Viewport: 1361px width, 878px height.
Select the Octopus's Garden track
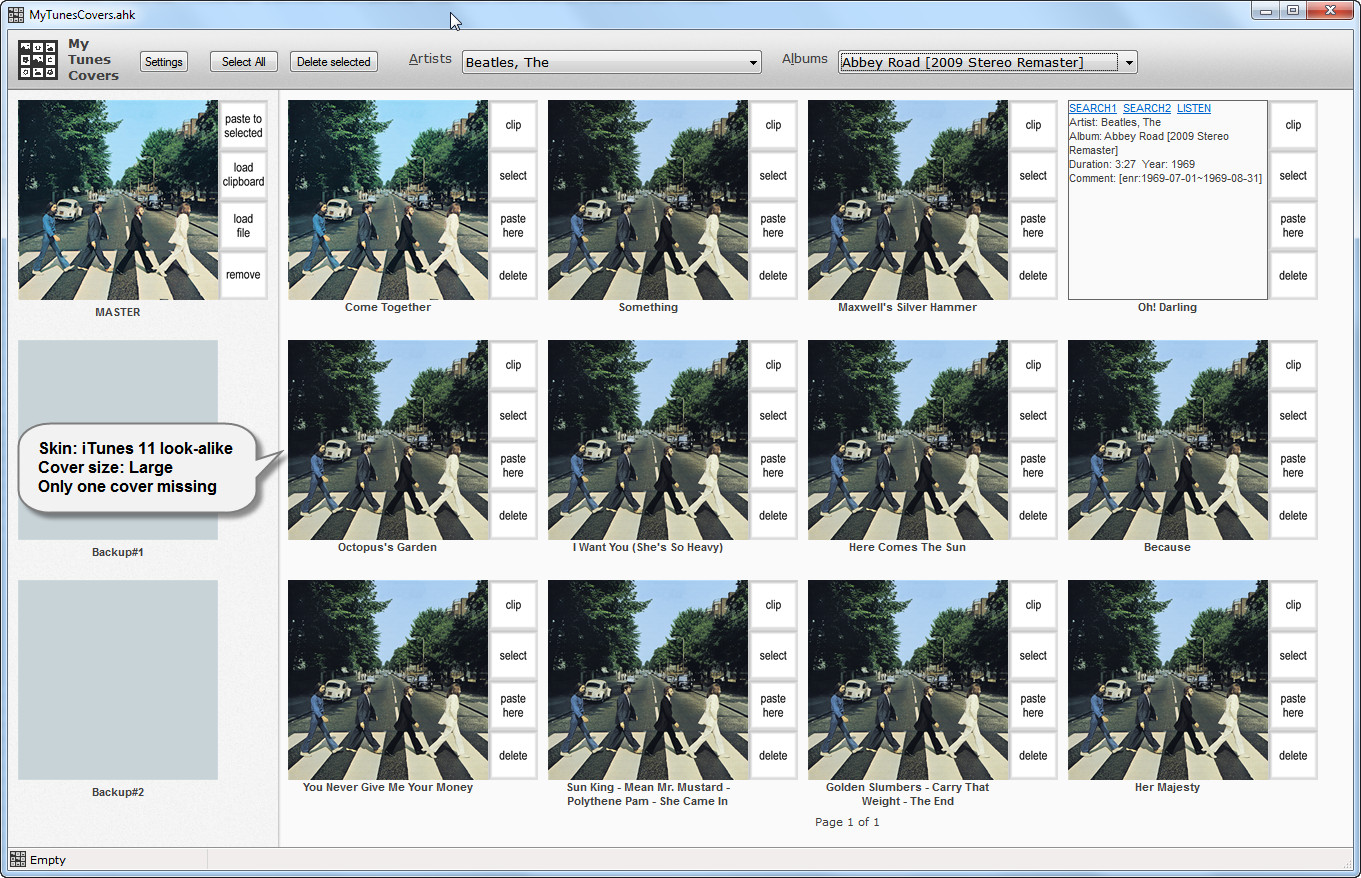(x=513, y=415)
